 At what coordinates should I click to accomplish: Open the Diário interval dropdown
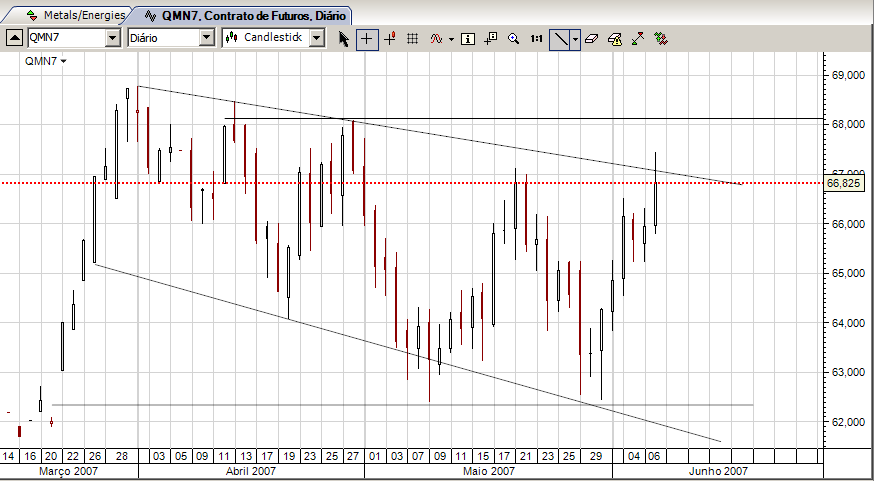[207, 38]
